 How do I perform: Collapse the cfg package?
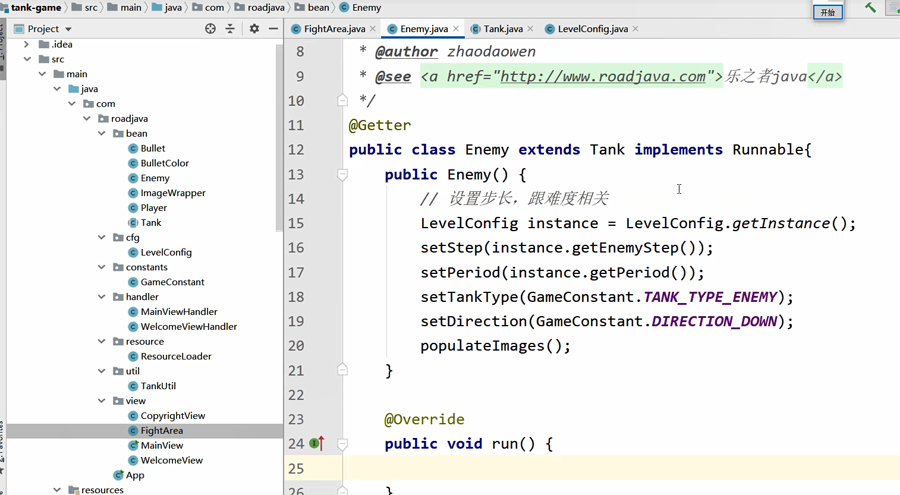pyautogui.click(x=102, y=237)
